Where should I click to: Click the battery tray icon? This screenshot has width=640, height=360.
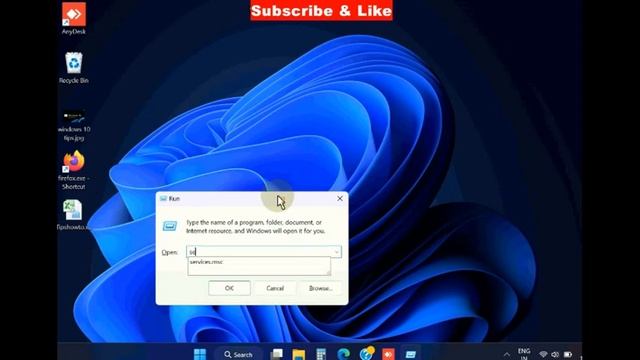568,354
